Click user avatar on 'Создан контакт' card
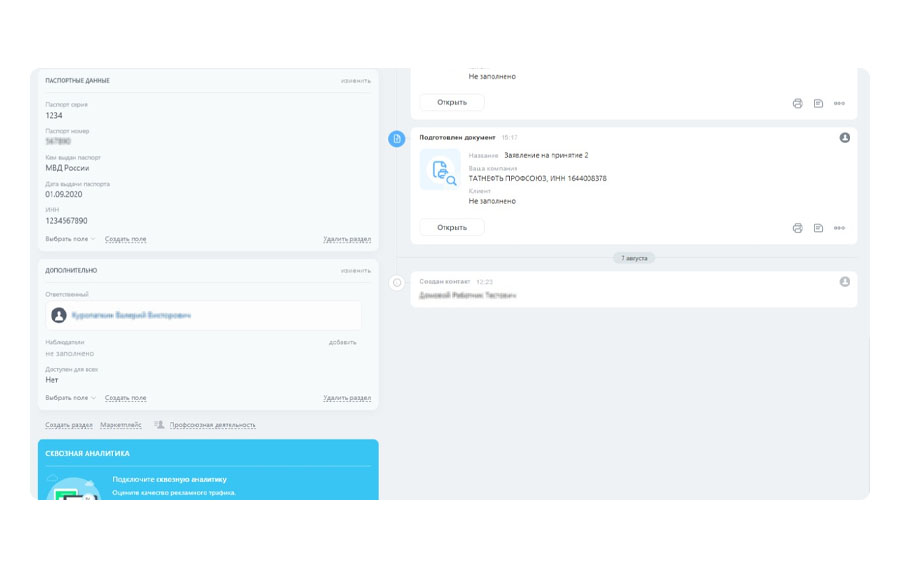The height and width of the screenshot is (563, 900). pyautogui.click(x=845, y=282)
